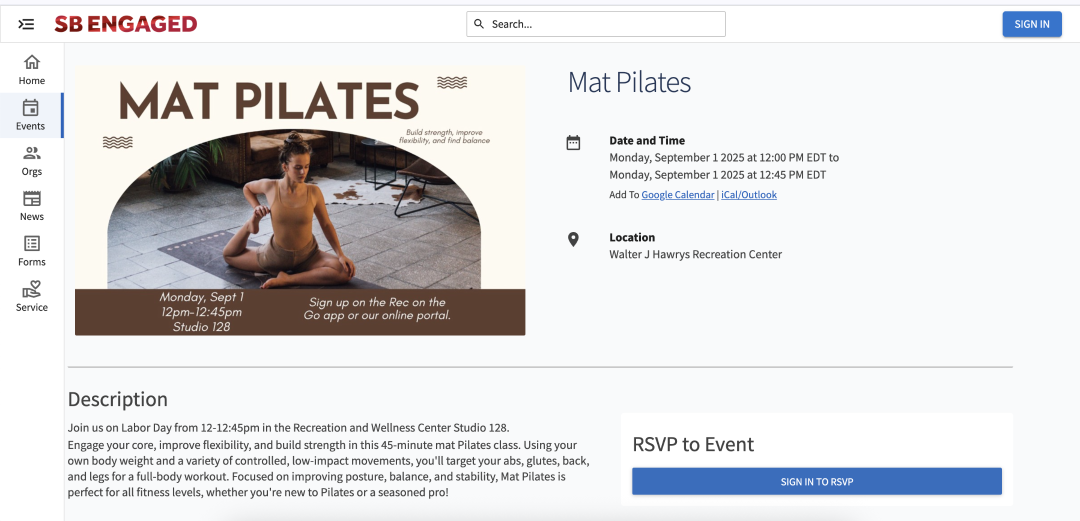The image size is (1080, 521).
Task: Go to Events via calendar icon
Action: [31, 108]
